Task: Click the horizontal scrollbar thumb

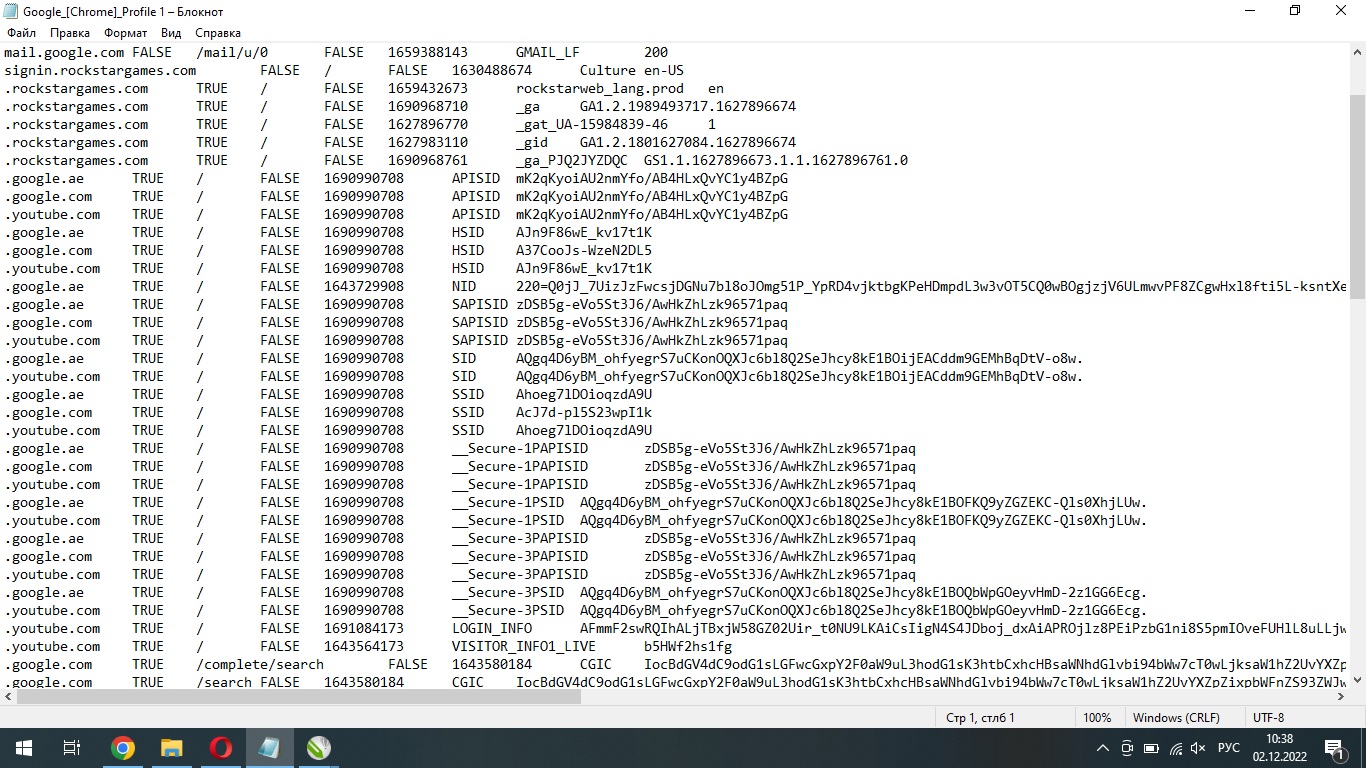Action: pos(300,697)
